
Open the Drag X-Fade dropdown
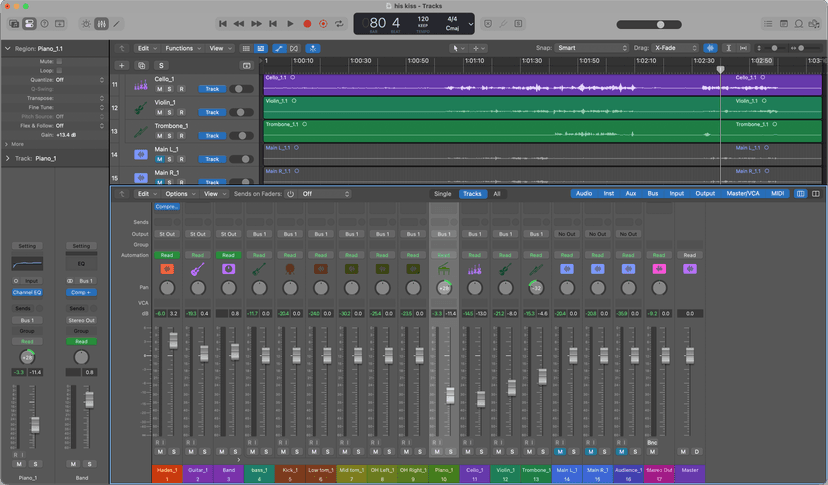675,48
